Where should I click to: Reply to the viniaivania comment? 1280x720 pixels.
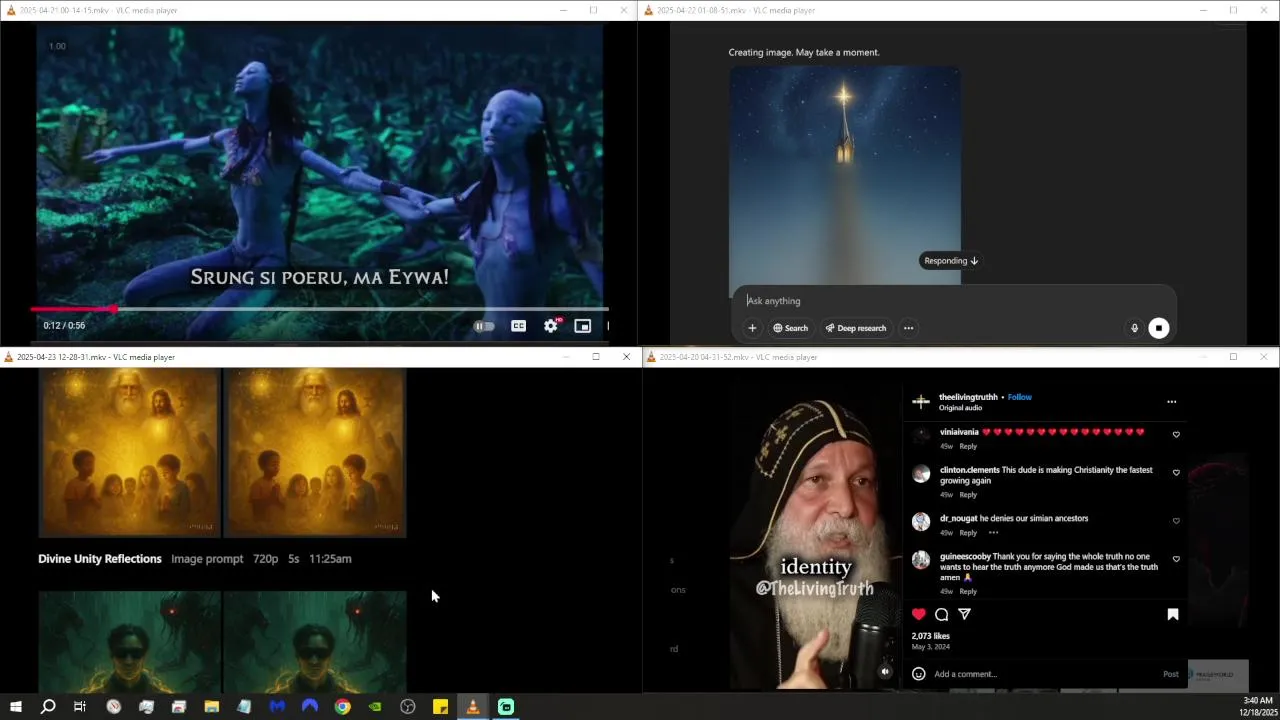click(x=968, y=446)
